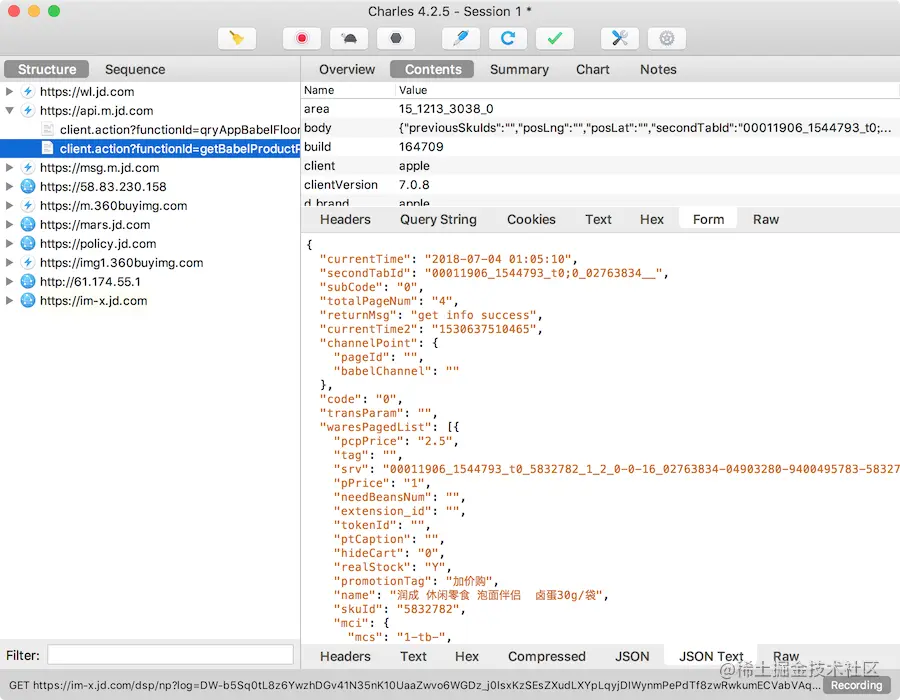
Task: Click the lightning icon beside wl.jd.com
Action: pos(28,91)
